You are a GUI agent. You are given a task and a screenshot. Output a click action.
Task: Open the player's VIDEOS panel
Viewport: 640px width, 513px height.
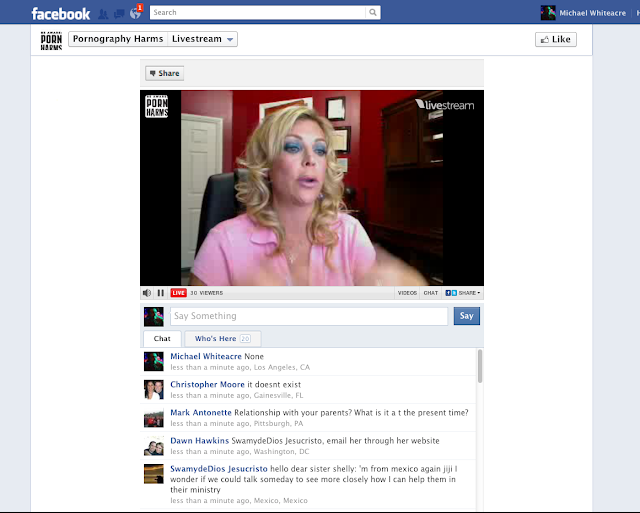pos(407,293)
